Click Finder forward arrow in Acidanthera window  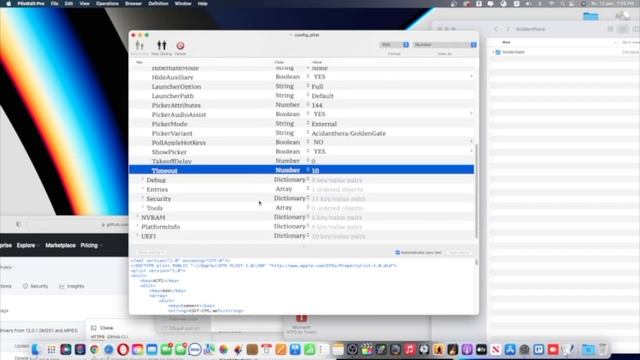click(508, 29)
